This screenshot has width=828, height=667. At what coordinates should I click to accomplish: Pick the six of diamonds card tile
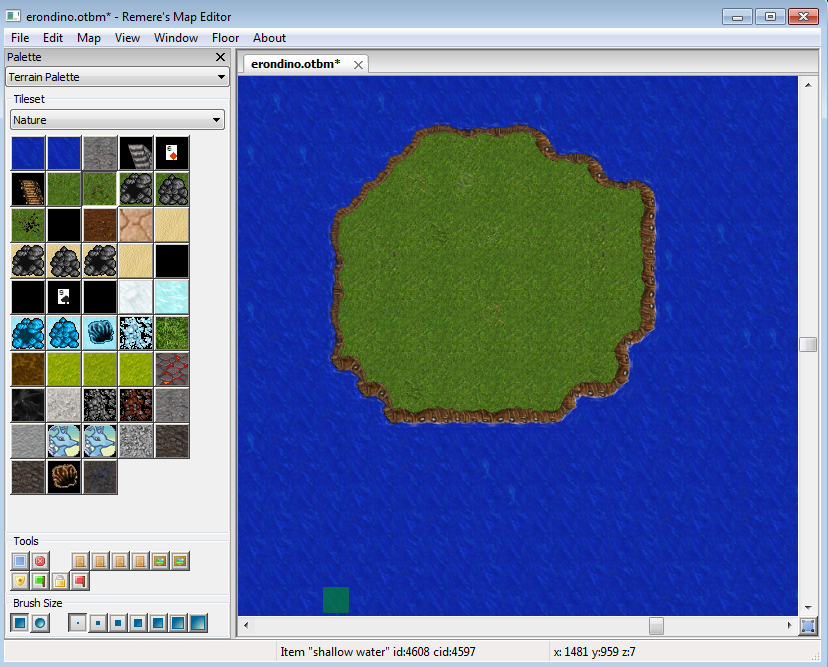point(172,153)
